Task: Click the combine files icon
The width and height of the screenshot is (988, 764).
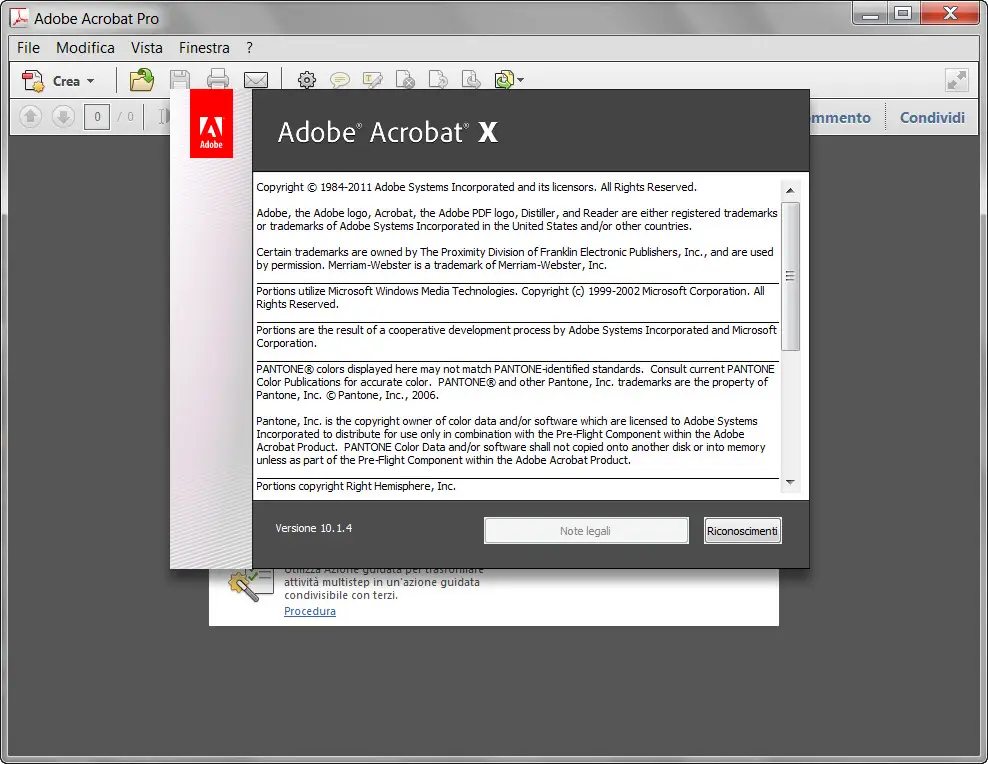Action: [504, 80]
